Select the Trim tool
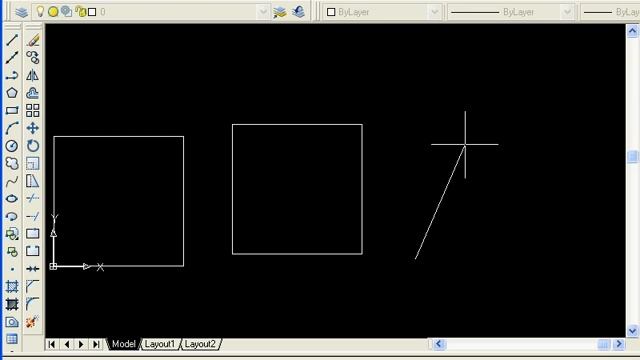The image size is (640, 360). (33, 198)
